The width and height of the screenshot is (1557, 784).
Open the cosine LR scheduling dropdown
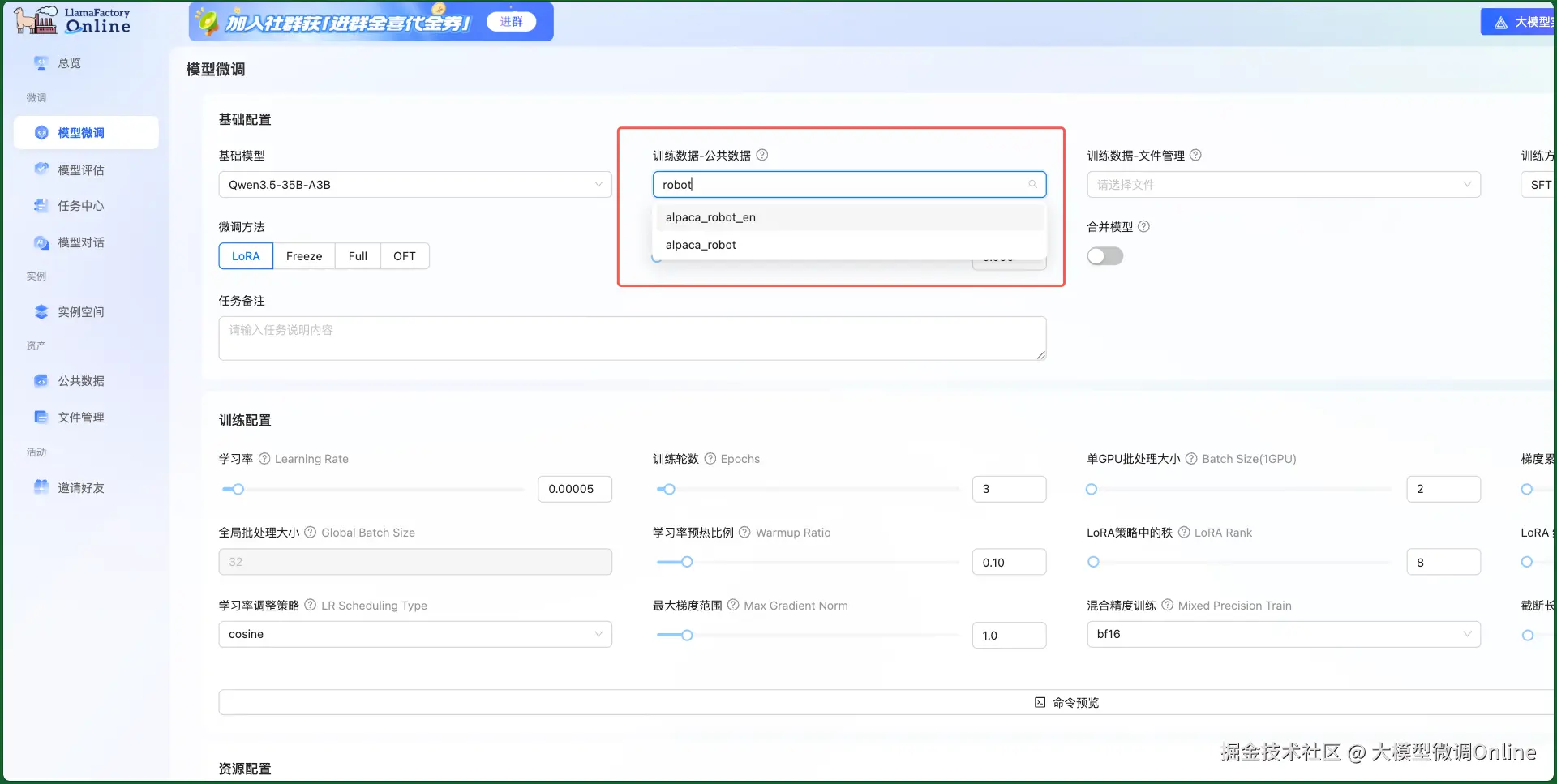tap(415, 634)
